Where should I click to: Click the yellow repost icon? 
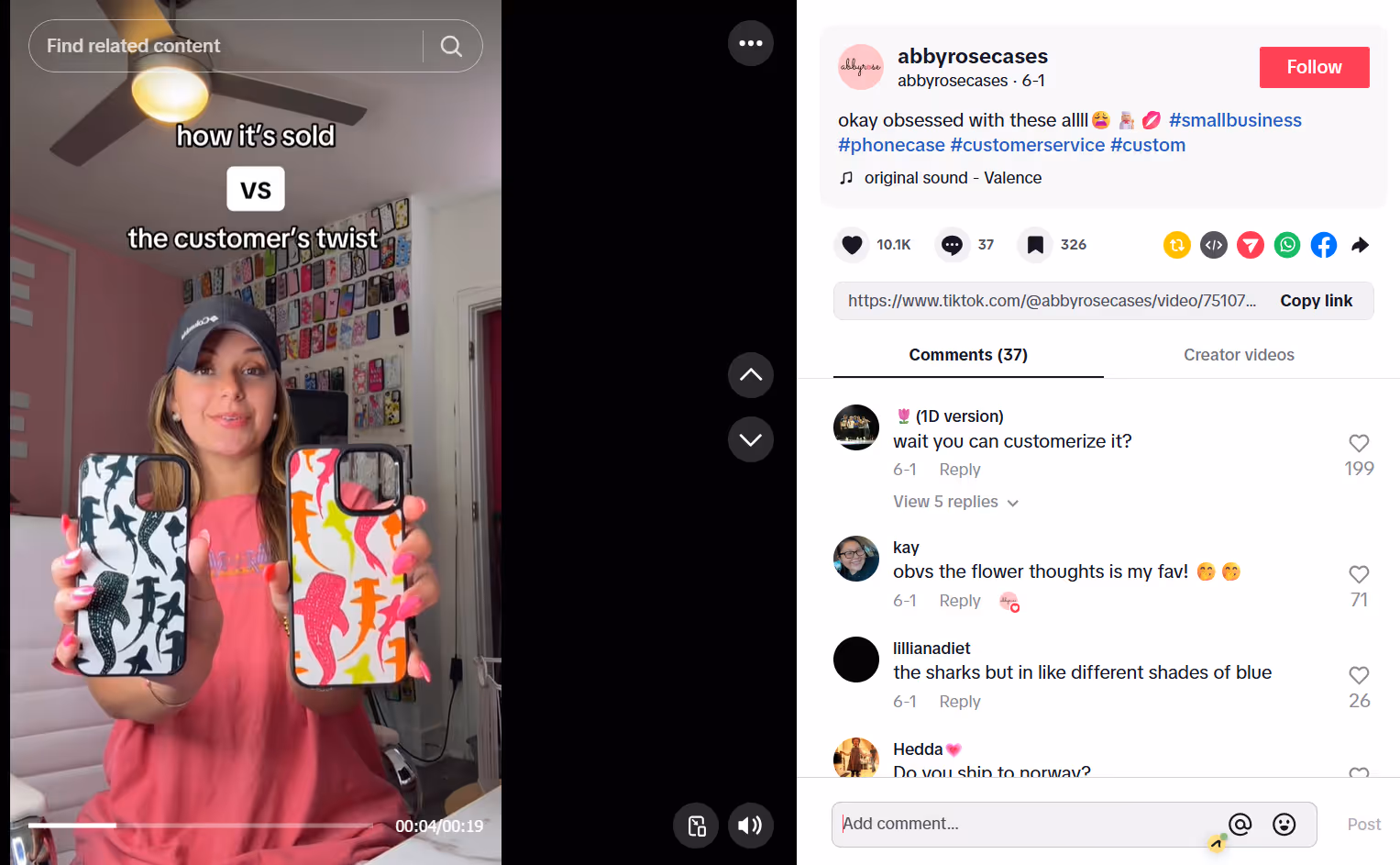pos(1177,245)
